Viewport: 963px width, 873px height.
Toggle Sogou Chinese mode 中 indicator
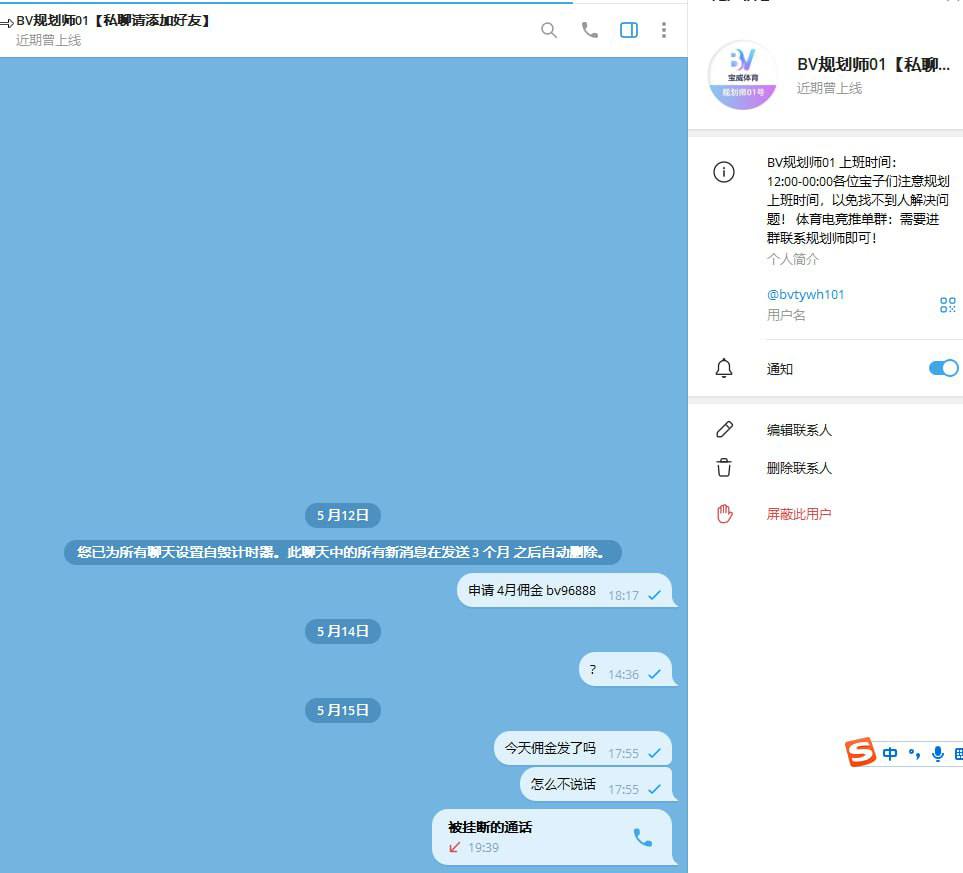click(890, 754)
